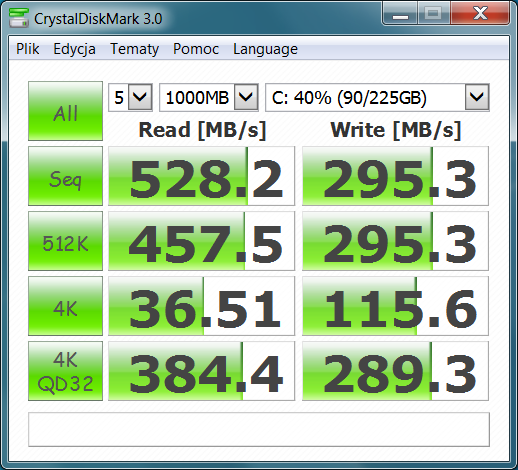Expand the 1000MB test size dropdown
518x470 pixels.
tap(246, 97)
